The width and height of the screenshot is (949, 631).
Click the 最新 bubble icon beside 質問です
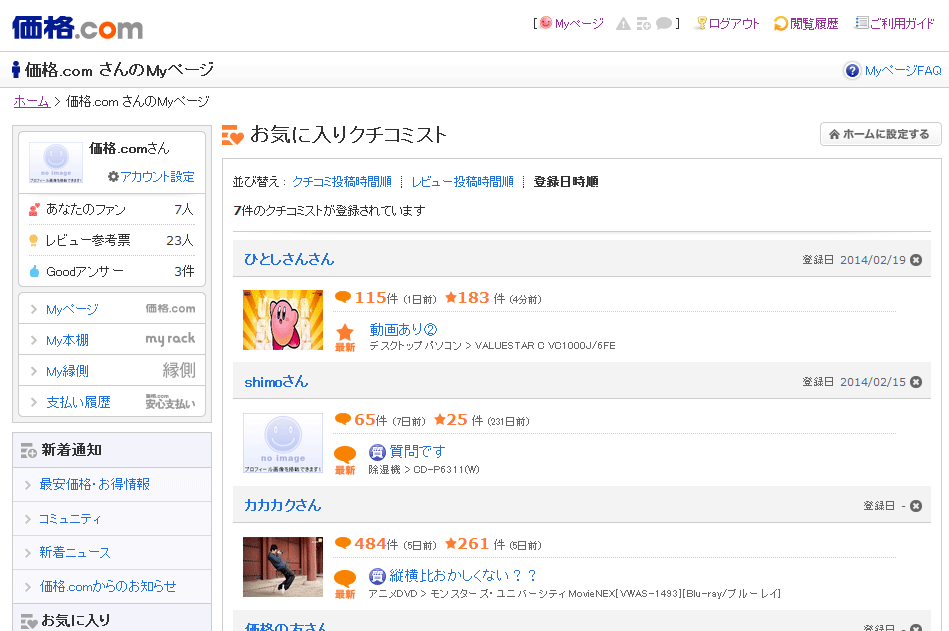(x=345, y=460)
